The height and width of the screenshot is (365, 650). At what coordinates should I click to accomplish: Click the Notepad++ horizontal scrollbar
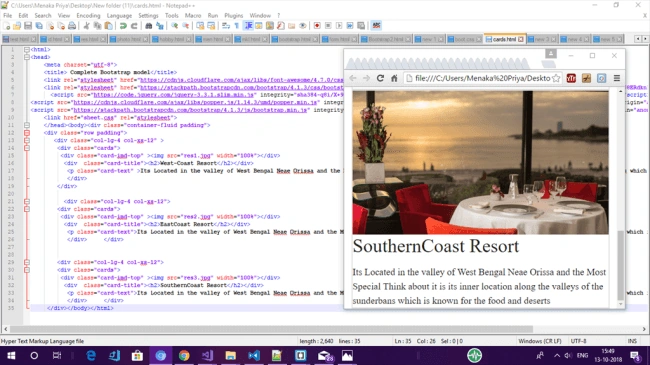[x=271, y=329]
